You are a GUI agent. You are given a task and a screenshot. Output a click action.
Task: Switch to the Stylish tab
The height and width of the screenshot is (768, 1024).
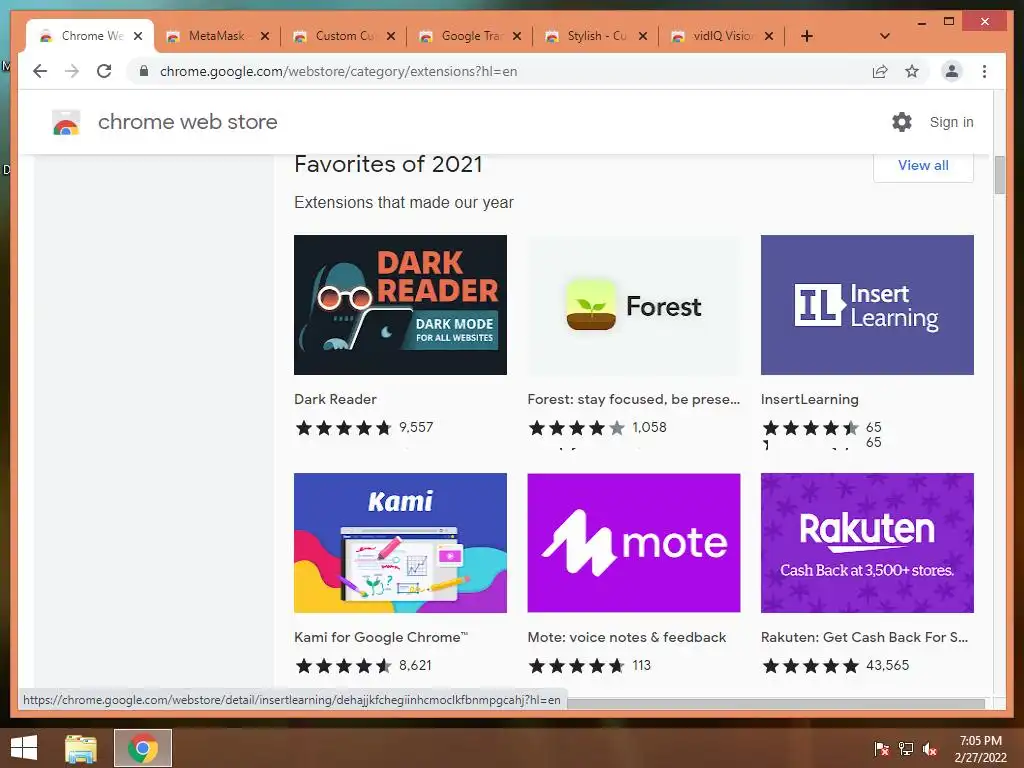(596, 36)
